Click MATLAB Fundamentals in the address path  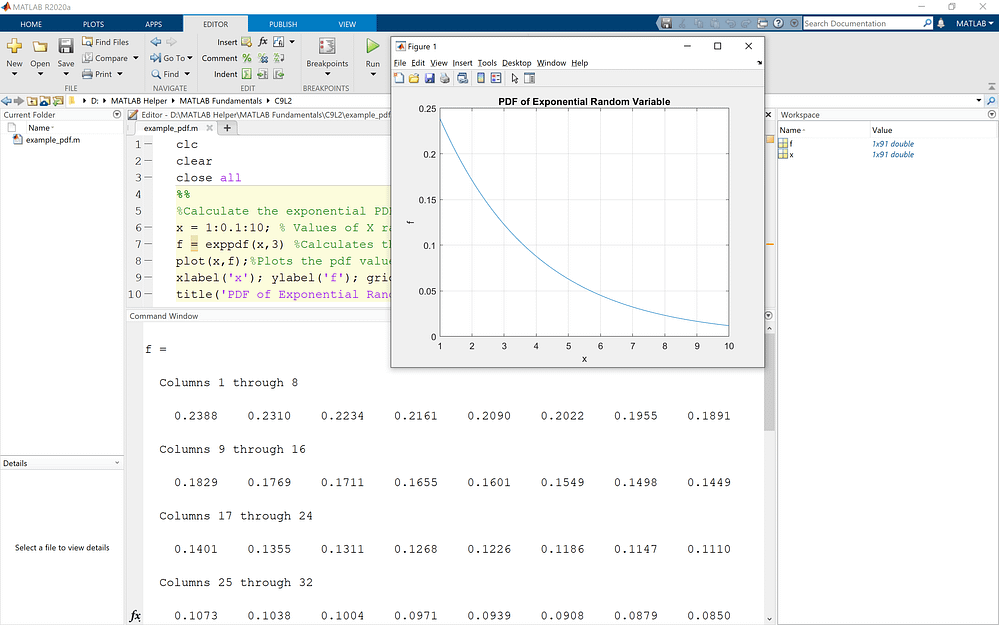tap(220, 101)
